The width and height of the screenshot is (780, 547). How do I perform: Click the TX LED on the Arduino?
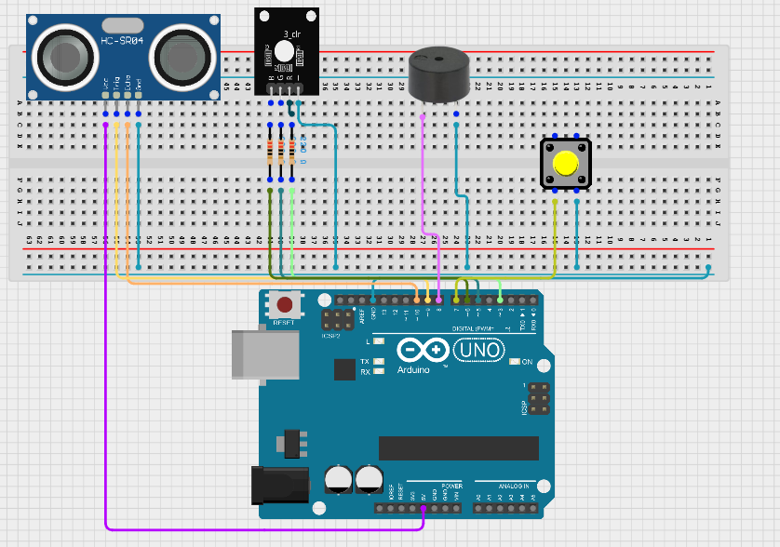pos(379,361)
